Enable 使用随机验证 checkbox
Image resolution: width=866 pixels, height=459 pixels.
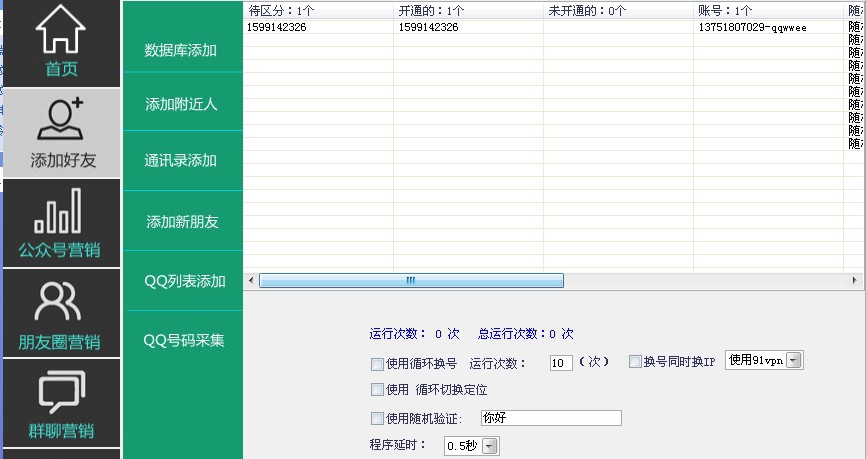coord(377,419)
